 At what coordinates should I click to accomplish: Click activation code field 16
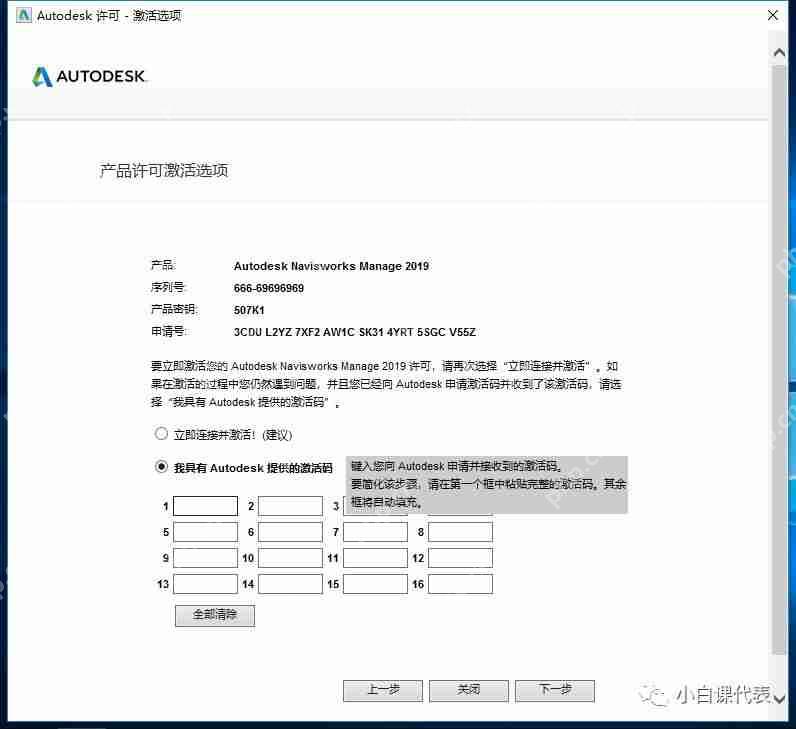(460, 584)
